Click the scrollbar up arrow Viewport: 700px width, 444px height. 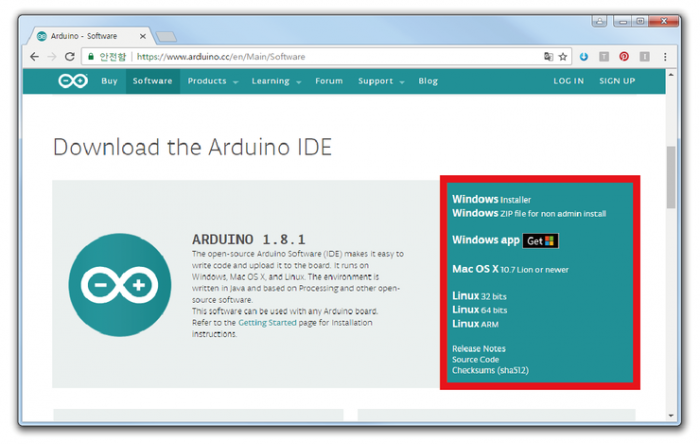click(671, 75)
